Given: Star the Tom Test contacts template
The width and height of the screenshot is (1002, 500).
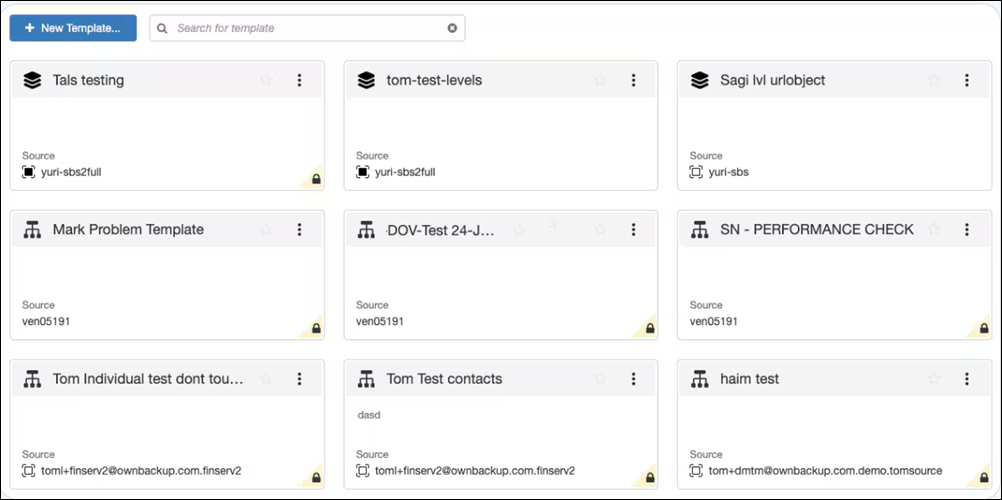Looking at the screenshot, I should (600, 379).
